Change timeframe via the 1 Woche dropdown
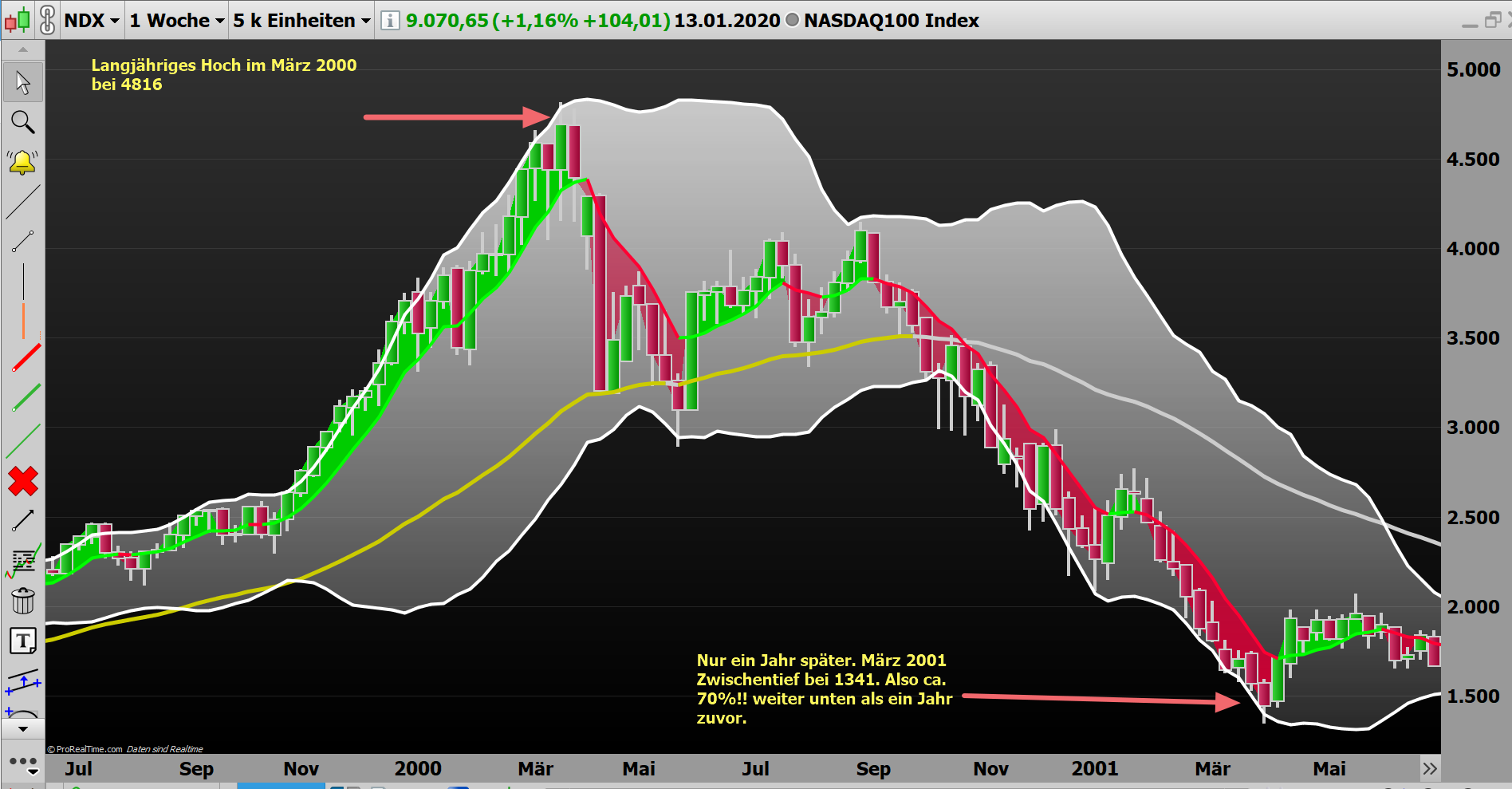This screenshot has width=1512, height=789. pos(175,20)
